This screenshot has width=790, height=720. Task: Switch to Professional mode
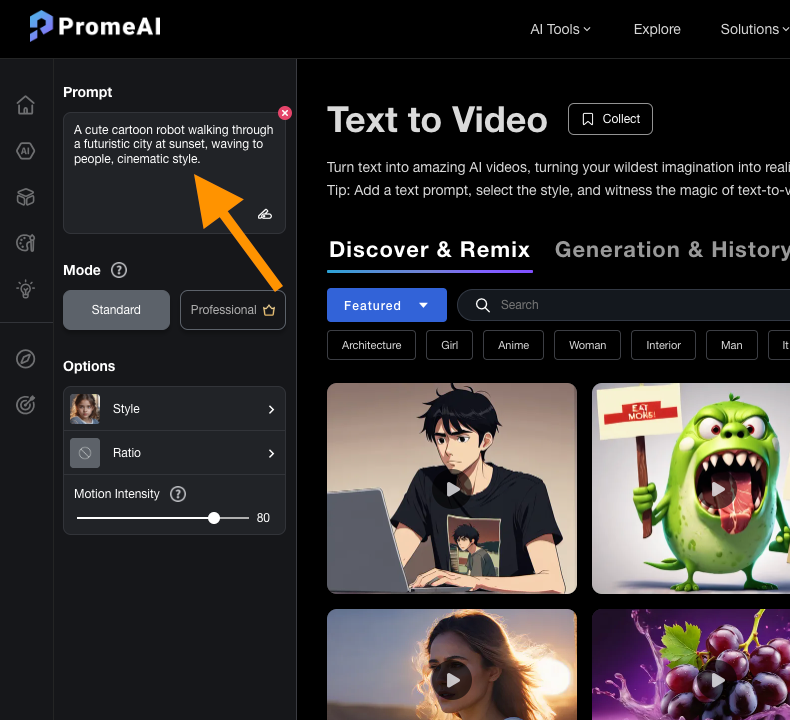point(232,310)
